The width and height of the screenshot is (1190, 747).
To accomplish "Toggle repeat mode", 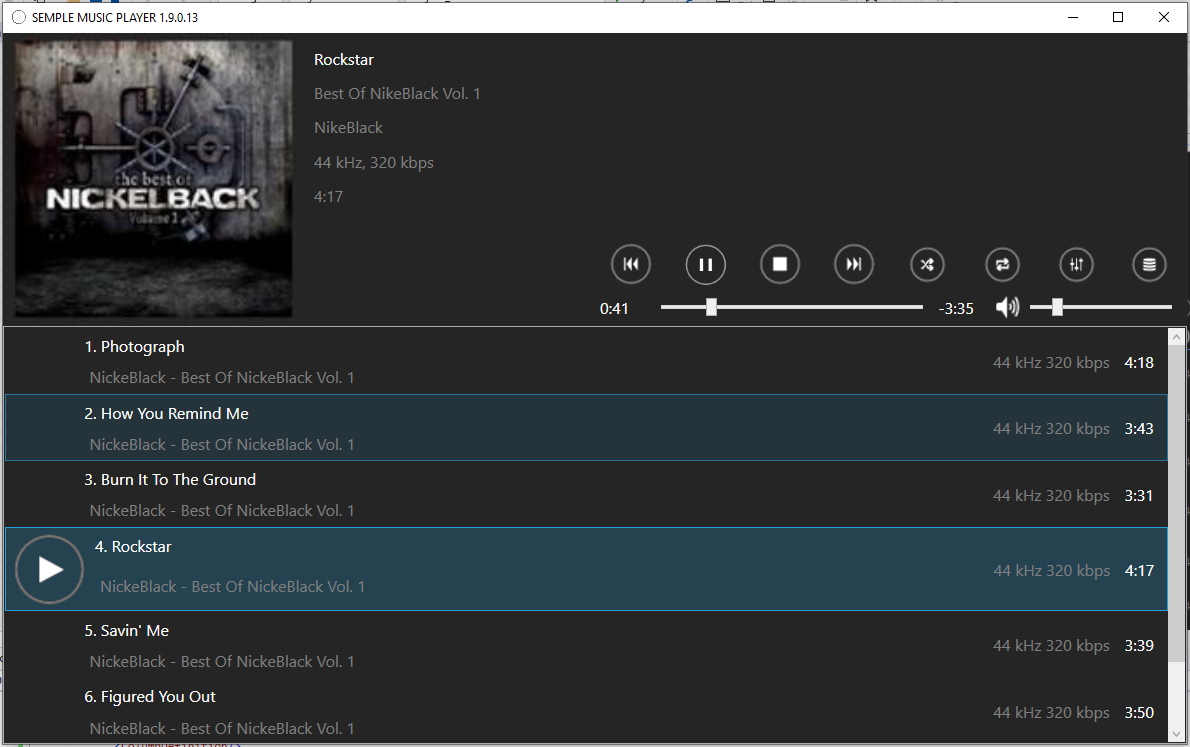I will pyautogui.click(x=1002, y=264).
